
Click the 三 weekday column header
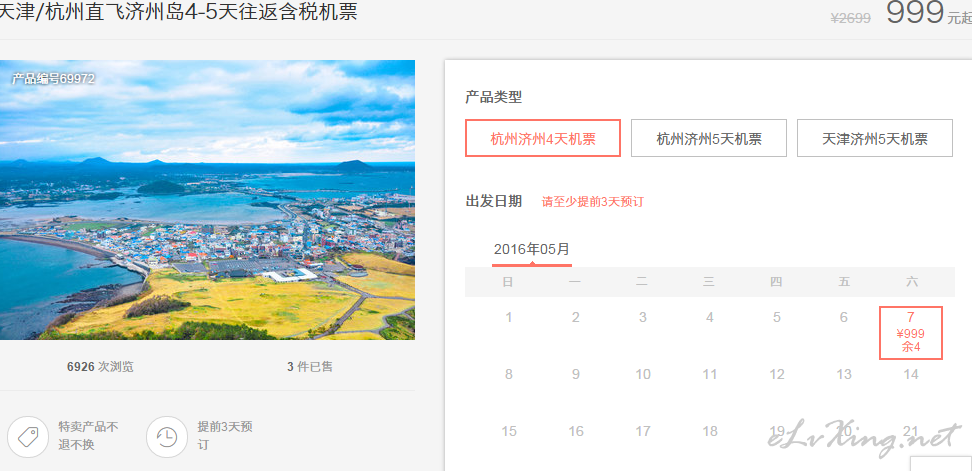tap(709, 283)
